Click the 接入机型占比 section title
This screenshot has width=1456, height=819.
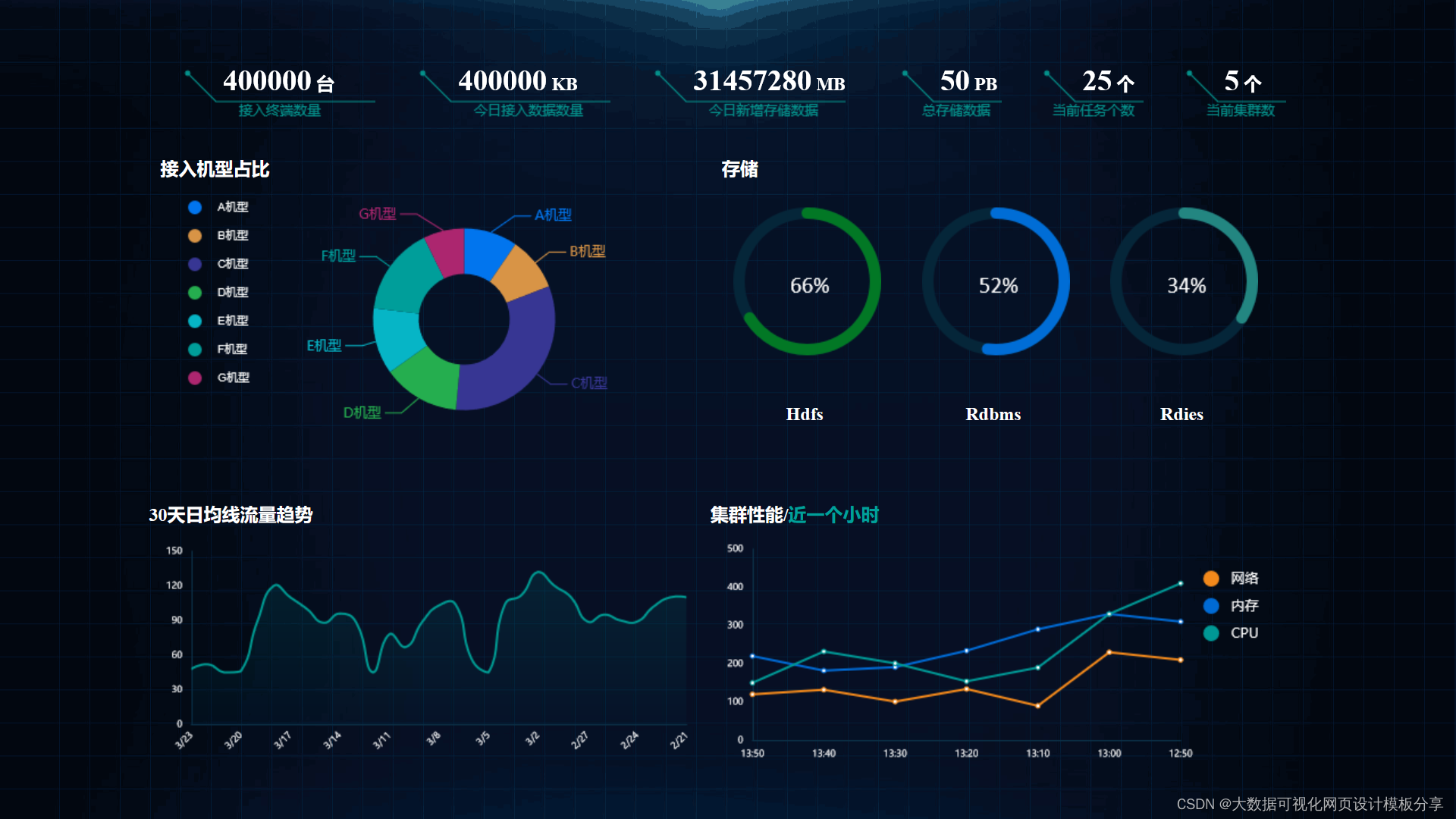215,169
